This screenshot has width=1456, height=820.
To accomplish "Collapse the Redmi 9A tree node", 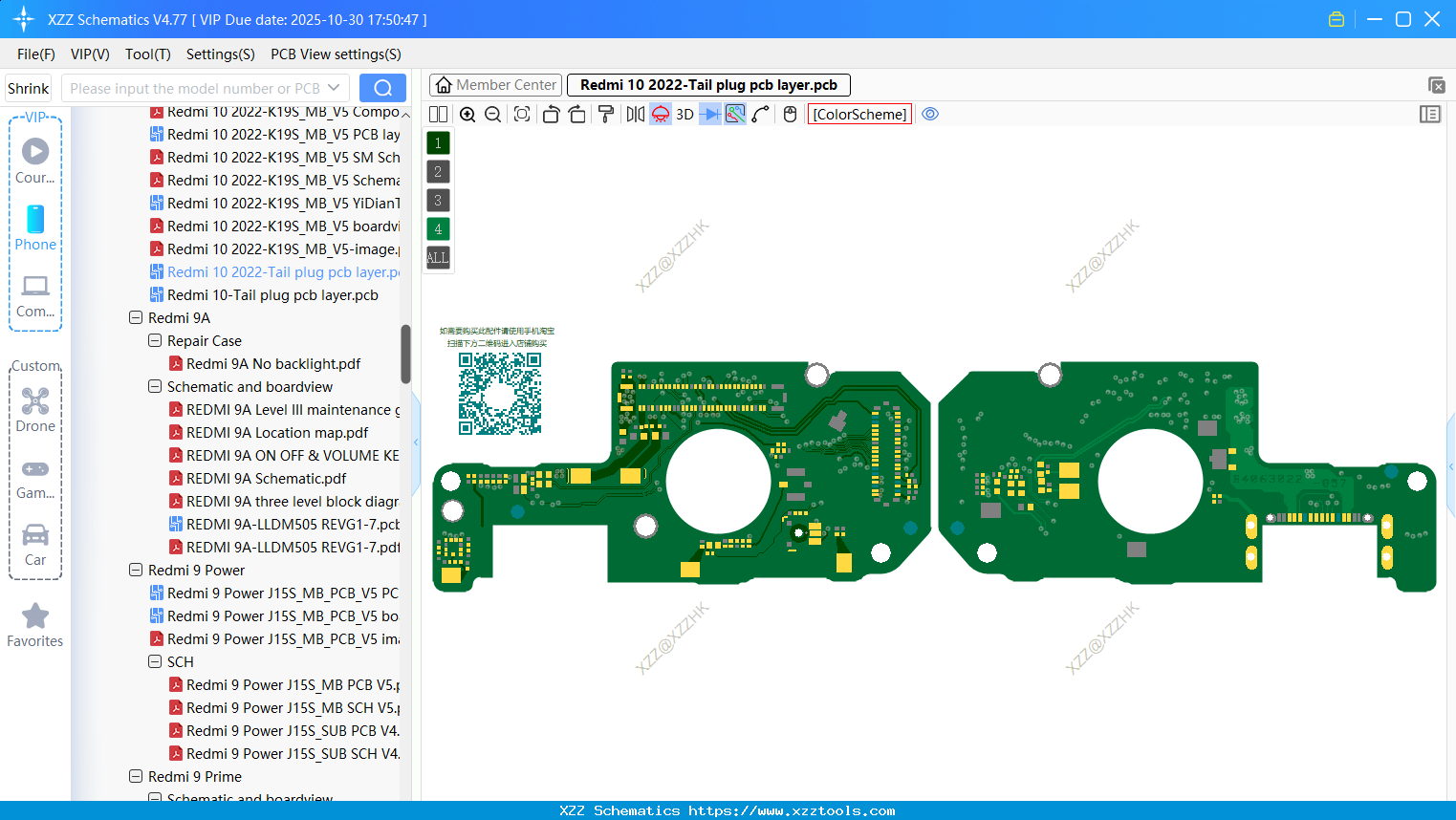I will (x=135, y=317).
